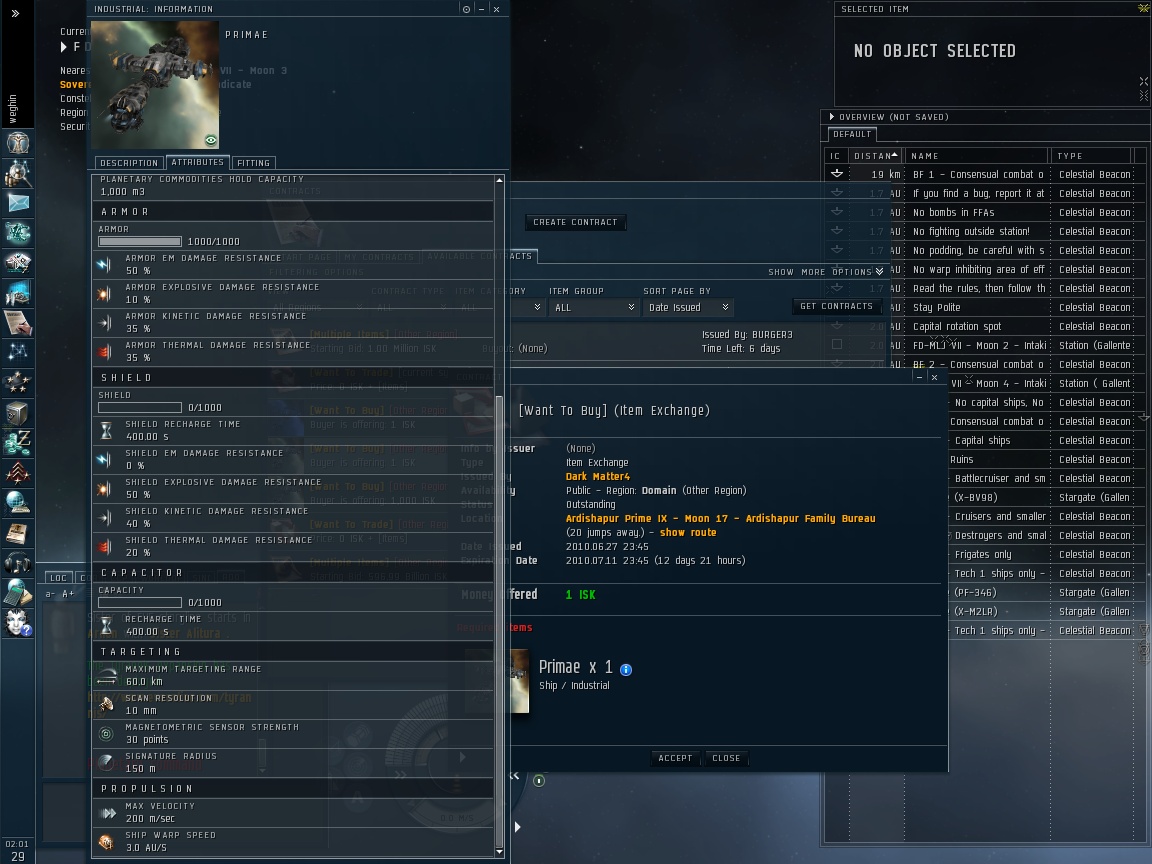Click shield recharge time hourglass icon
This screenshot has width=1152, height=864.
(106, 431)
